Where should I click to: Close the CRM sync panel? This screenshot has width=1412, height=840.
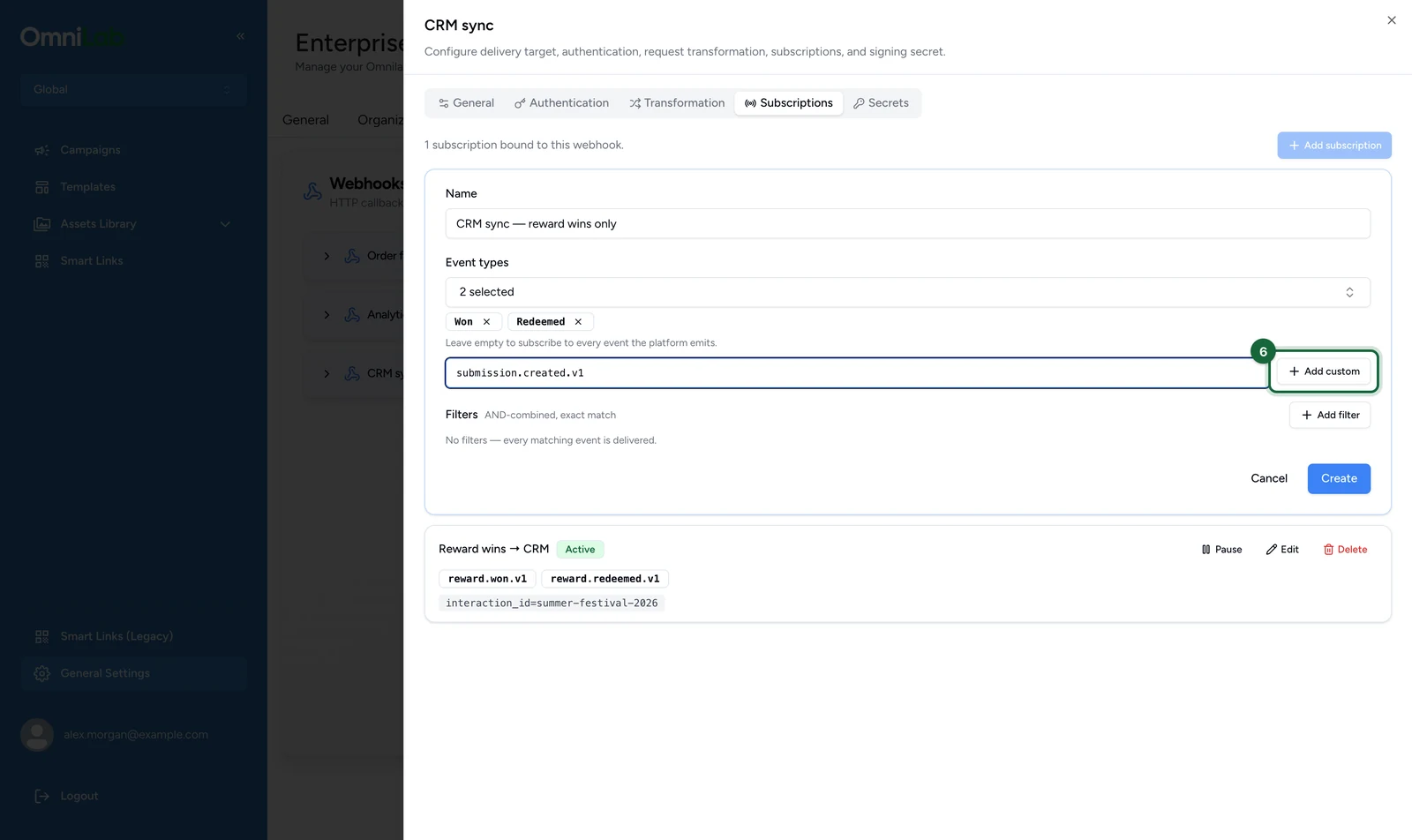(x=1392, y=20)
